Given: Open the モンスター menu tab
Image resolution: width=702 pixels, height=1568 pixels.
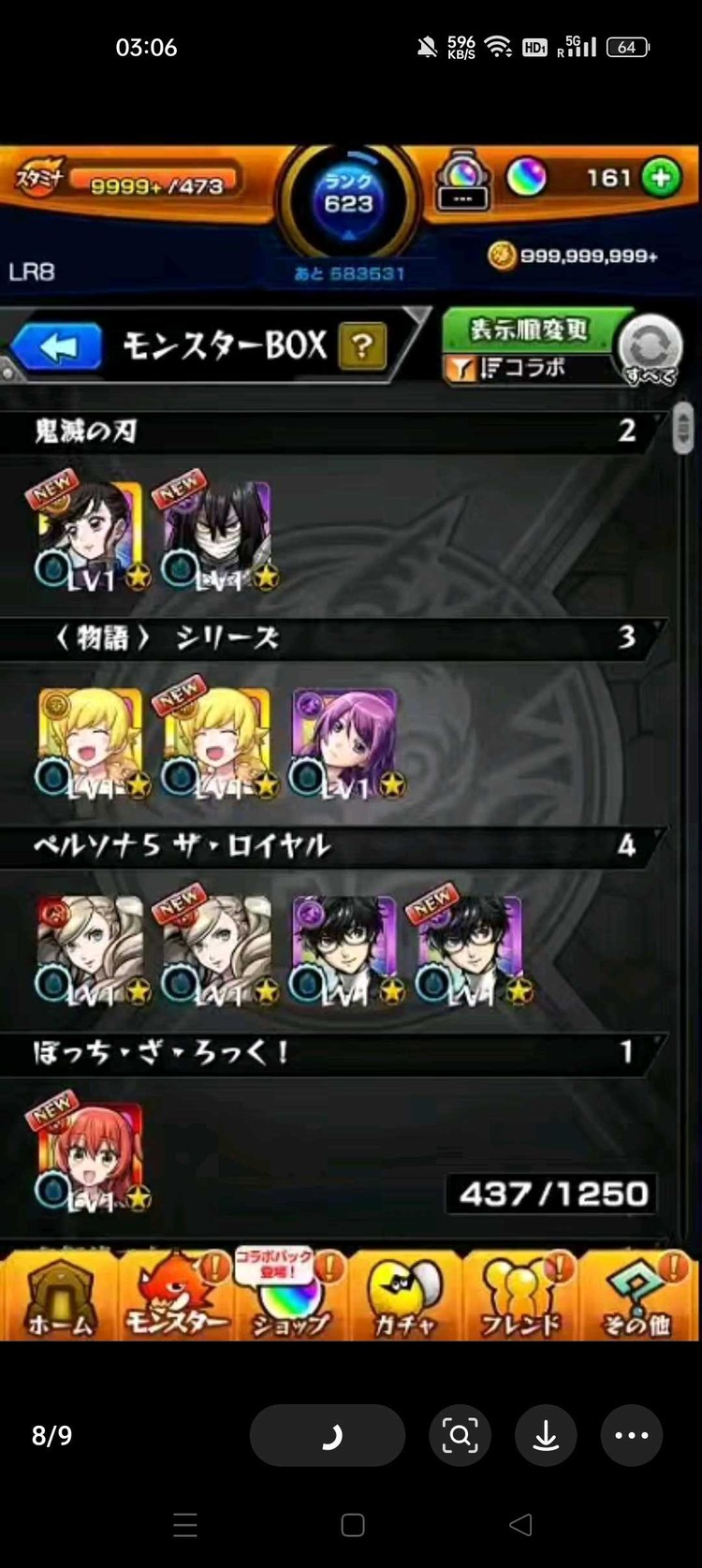Looking at the screenshot, I should coord(176,1297).
